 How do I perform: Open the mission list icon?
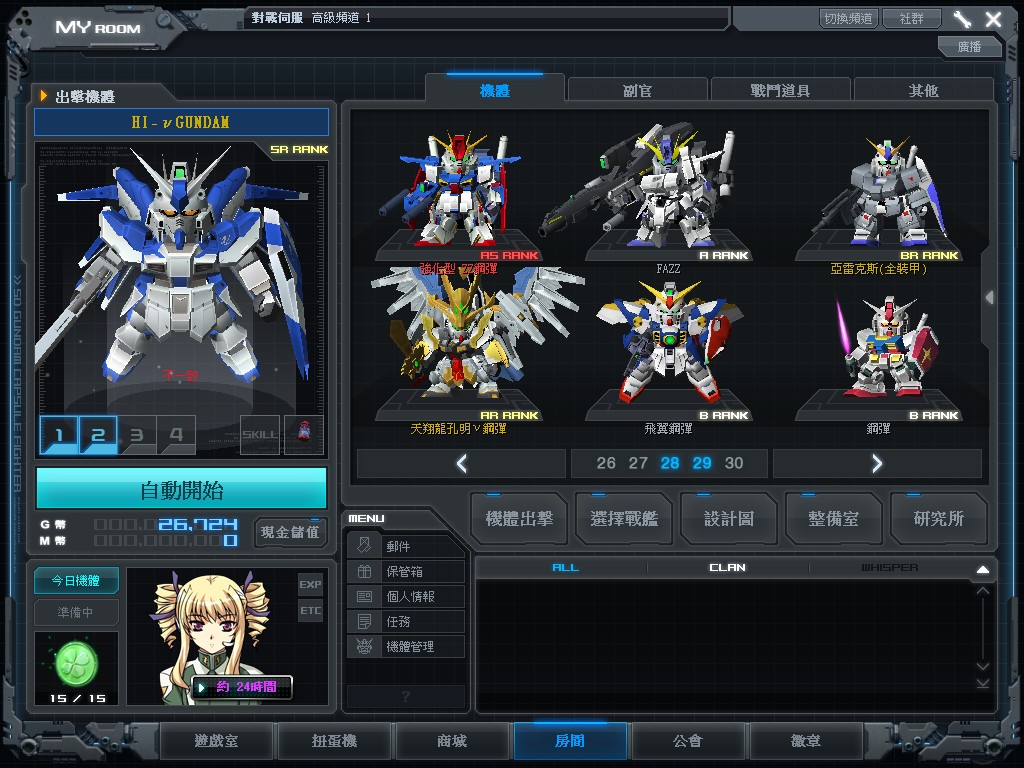[364, 621]
